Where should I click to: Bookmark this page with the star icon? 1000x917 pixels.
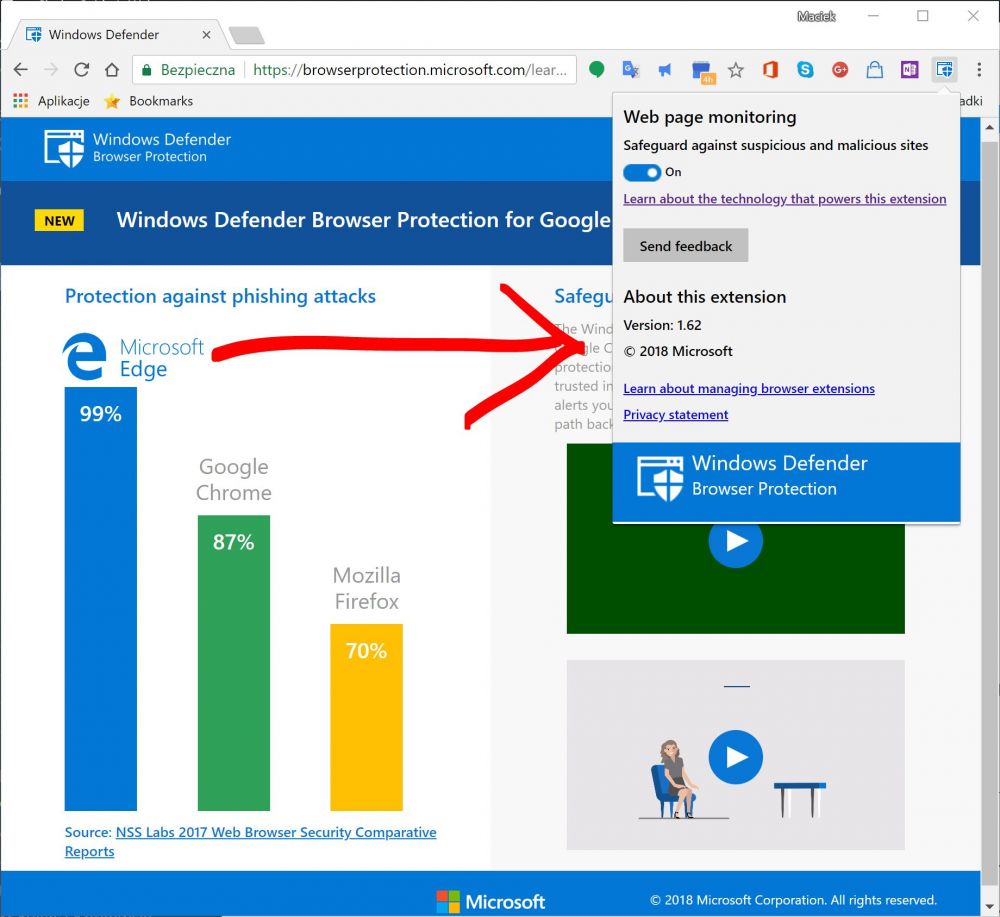point(735,70)
